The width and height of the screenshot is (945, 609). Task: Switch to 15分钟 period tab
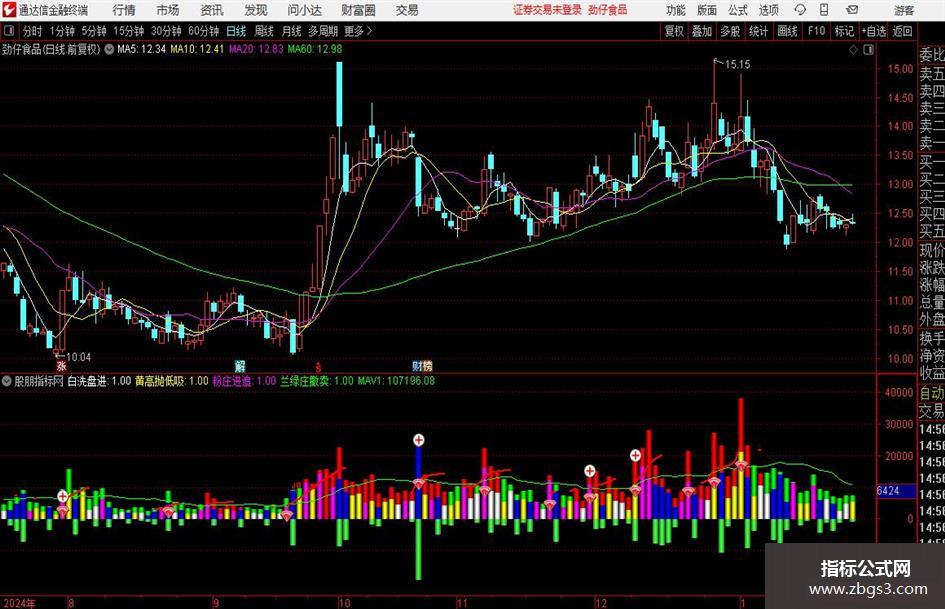(x=129, y=31)
